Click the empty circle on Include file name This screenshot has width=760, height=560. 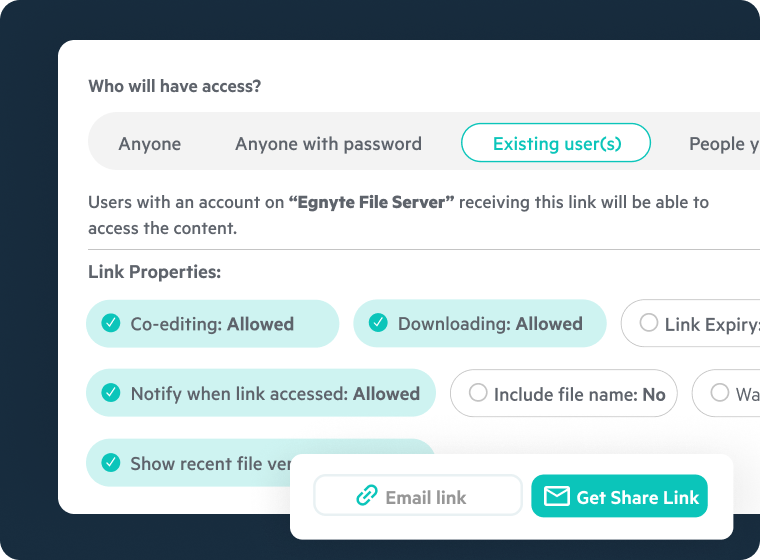(x=478, y=393)
